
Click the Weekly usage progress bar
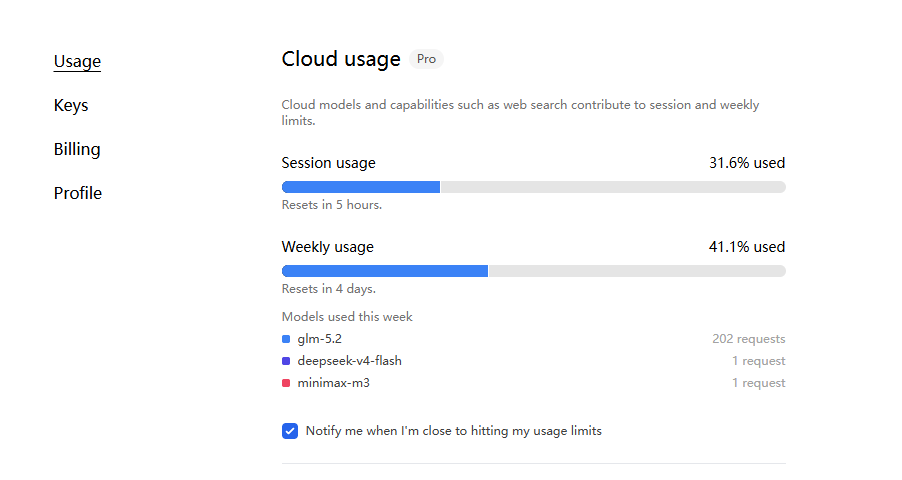534,271
